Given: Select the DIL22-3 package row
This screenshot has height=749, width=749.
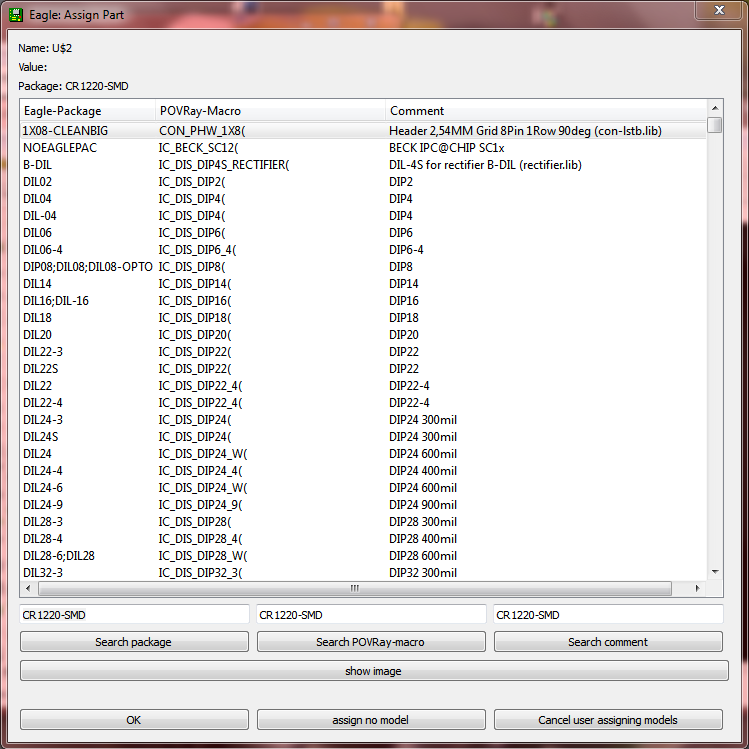Looking at the screenshot, I should [x=363, y=352].
